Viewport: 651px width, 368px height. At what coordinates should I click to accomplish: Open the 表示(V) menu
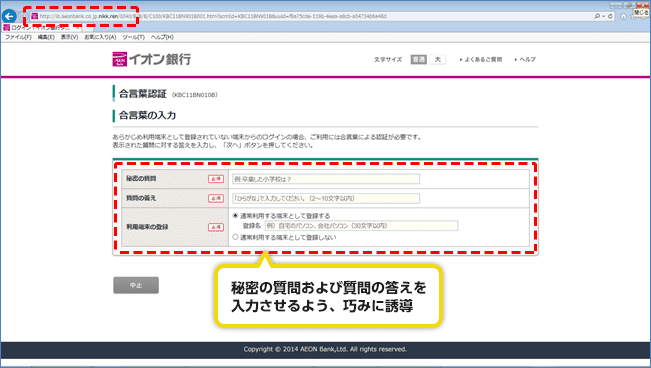click(x=69, y=37)
